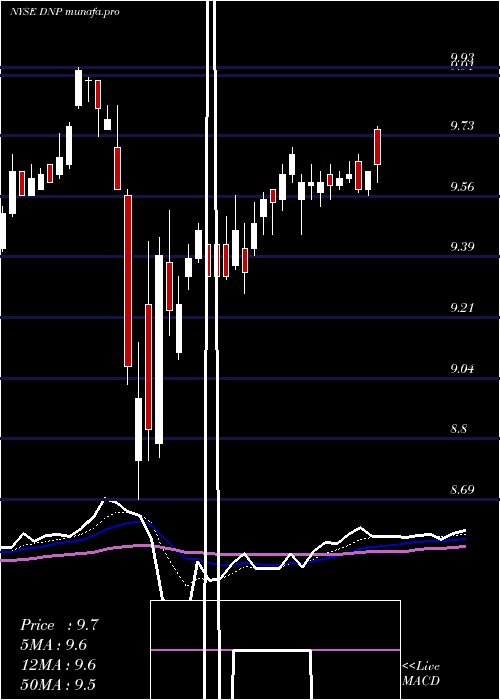Click the 'NYSE DNP munafa.pro' title text

click(65, 12)
